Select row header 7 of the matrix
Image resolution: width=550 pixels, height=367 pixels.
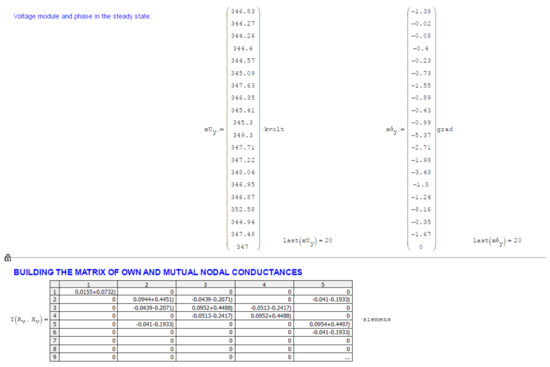click(54, 340)
